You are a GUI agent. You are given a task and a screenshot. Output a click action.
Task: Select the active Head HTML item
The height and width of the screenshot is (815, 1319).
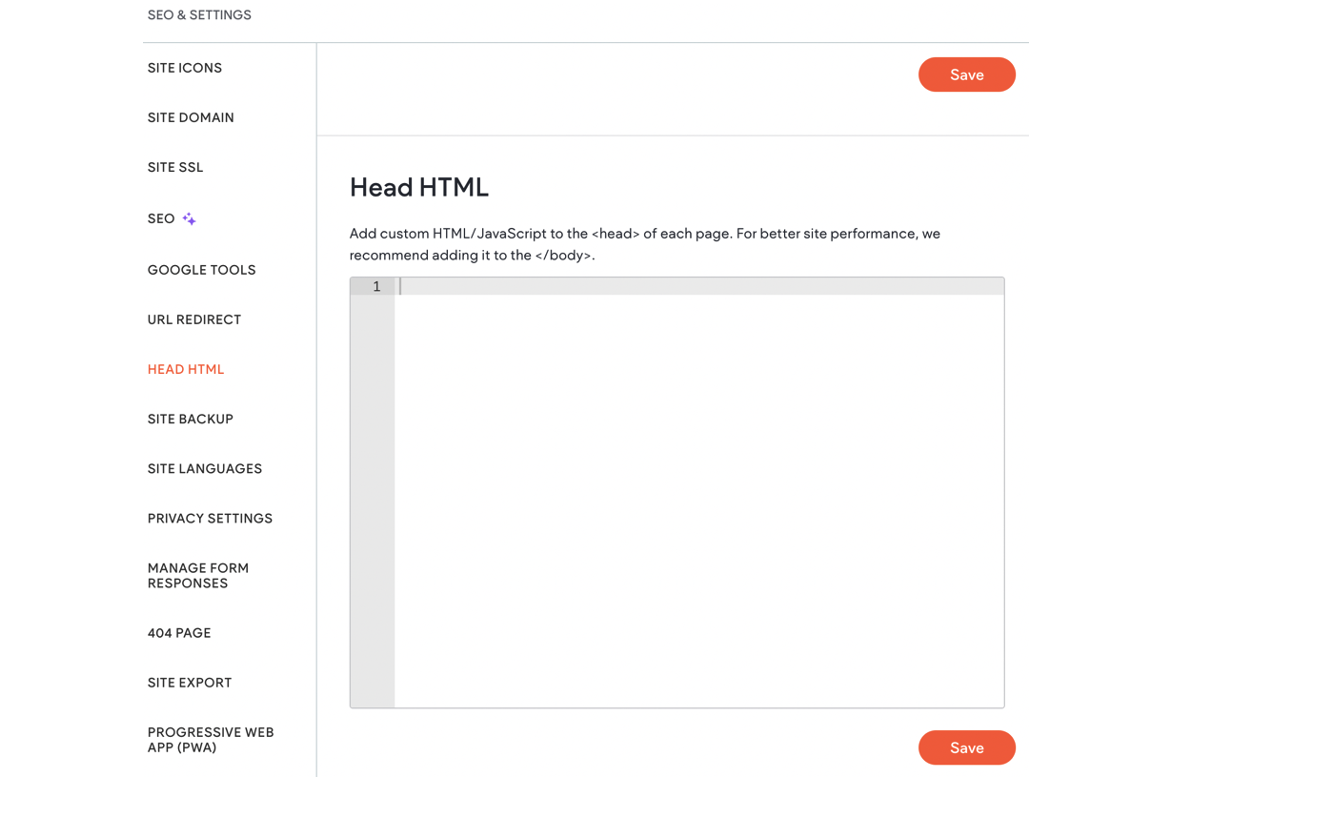point(186,370)
